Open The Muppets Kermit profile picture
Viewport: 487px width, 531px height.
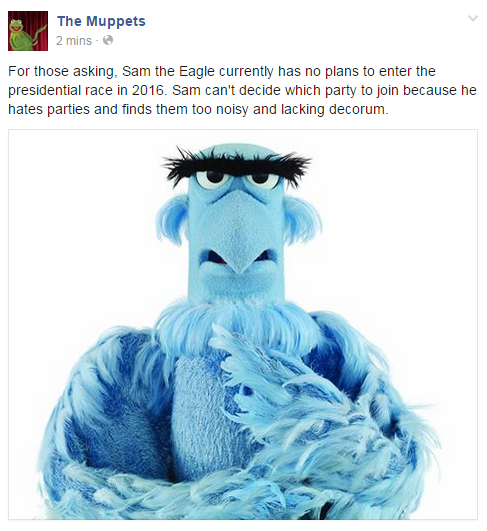tap(28, 31)
